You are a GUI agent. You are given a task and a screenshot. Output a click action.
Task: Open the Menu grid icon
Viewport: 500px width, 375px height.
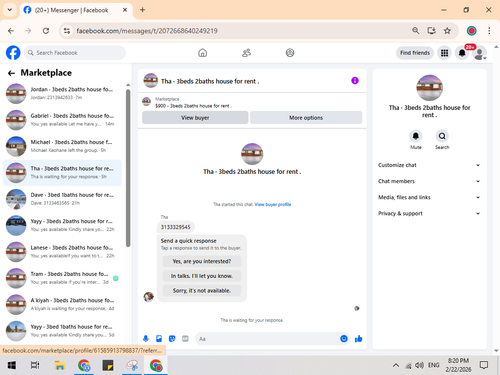(444, 53)
